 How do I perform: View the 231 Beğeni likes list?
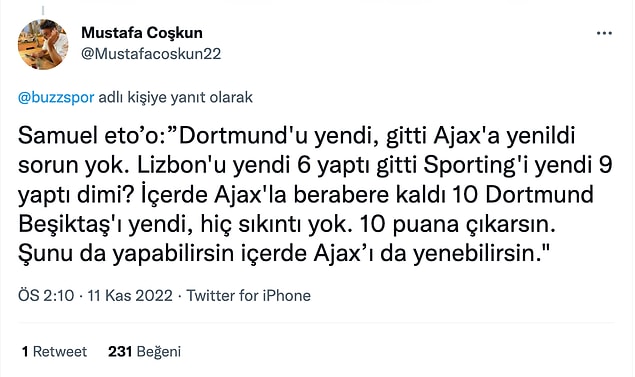click(144, 351)
